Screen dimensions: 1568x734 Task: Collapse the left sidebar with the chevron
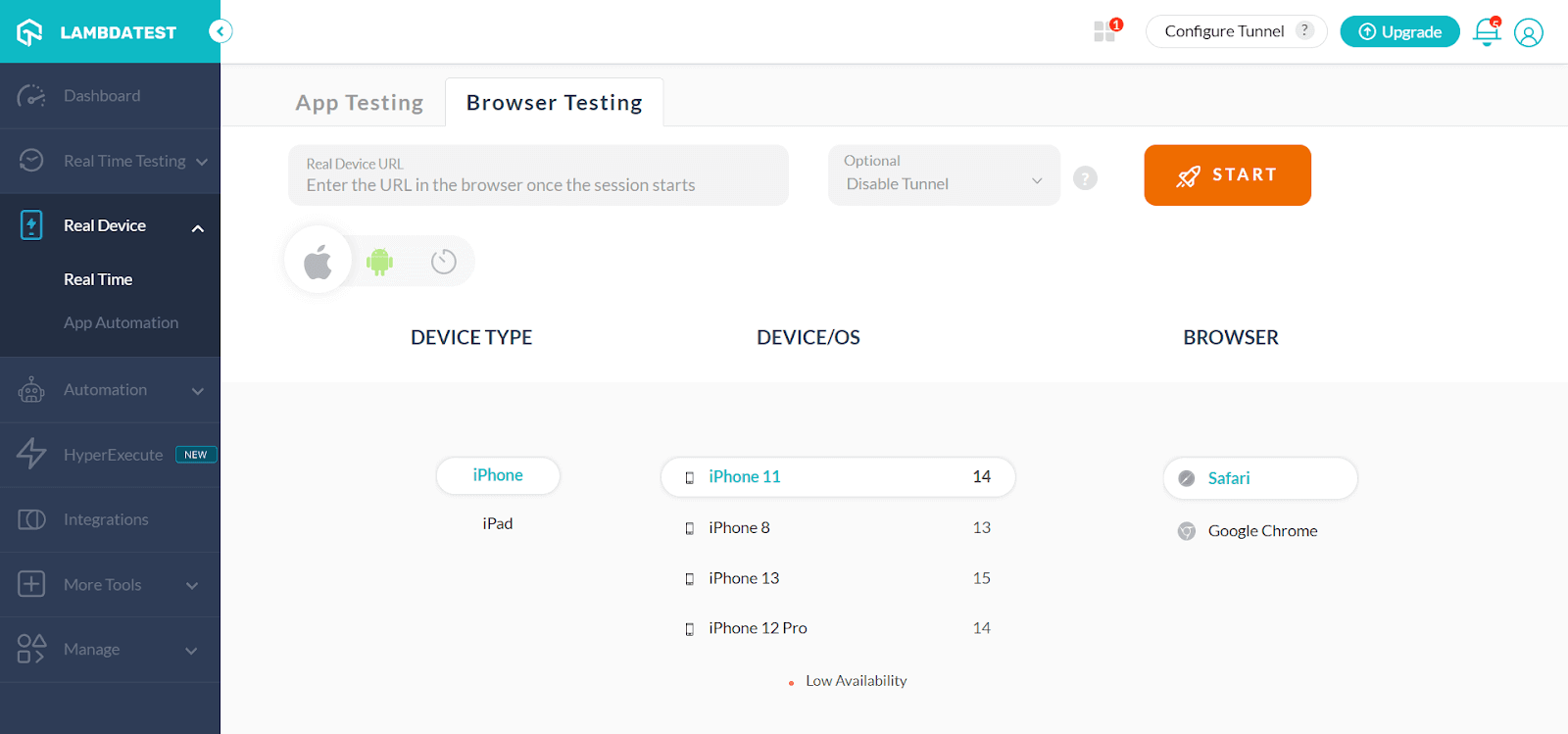tap(220, 30)
